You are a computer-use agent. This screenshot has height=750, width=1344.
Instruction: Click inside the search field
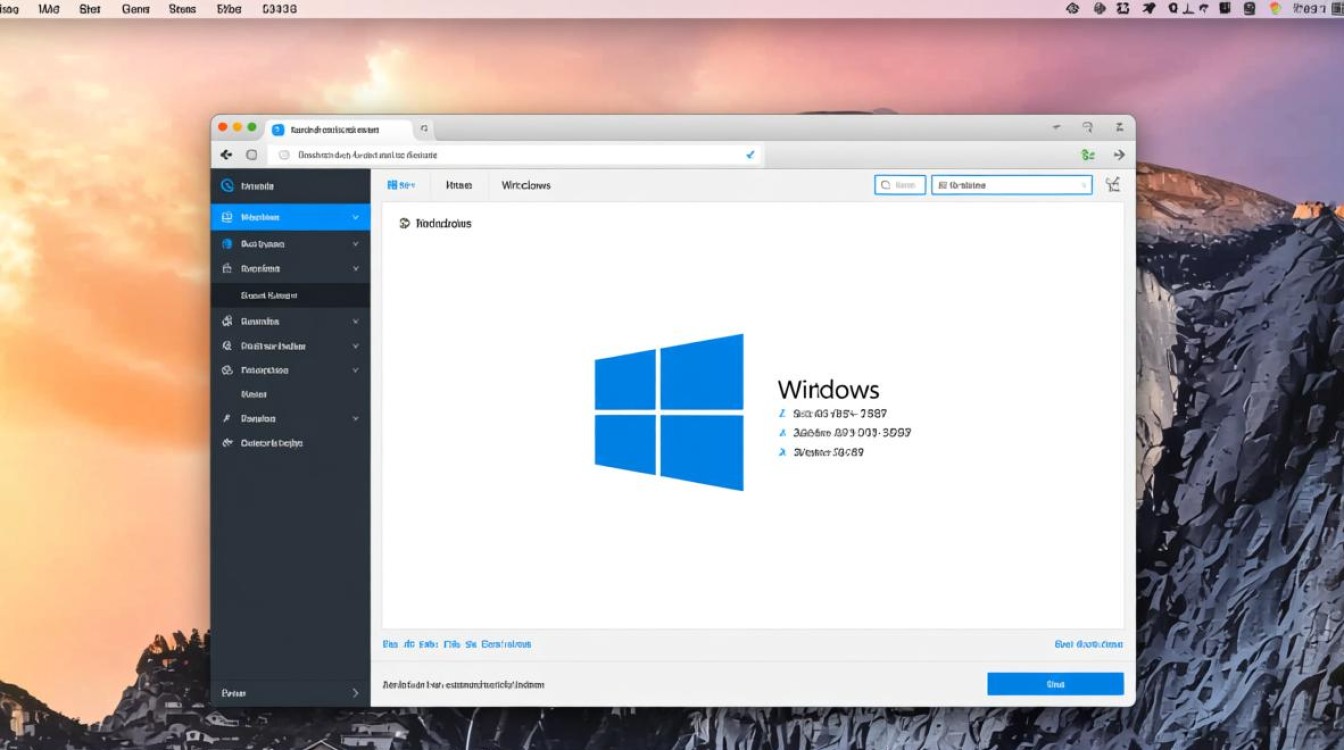tap(898, 184)
